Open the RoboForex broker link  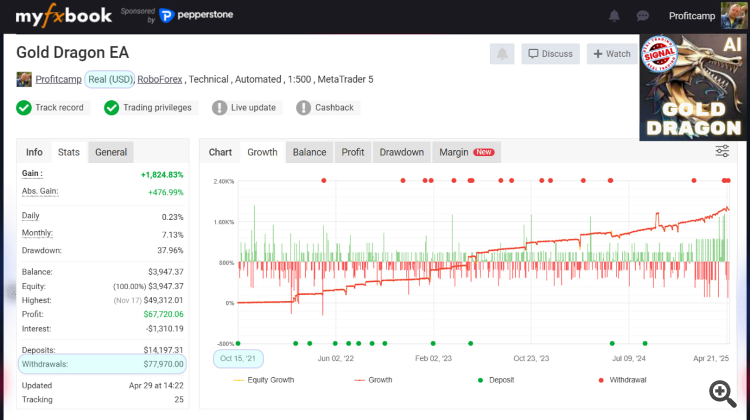(x=160, y=79)
